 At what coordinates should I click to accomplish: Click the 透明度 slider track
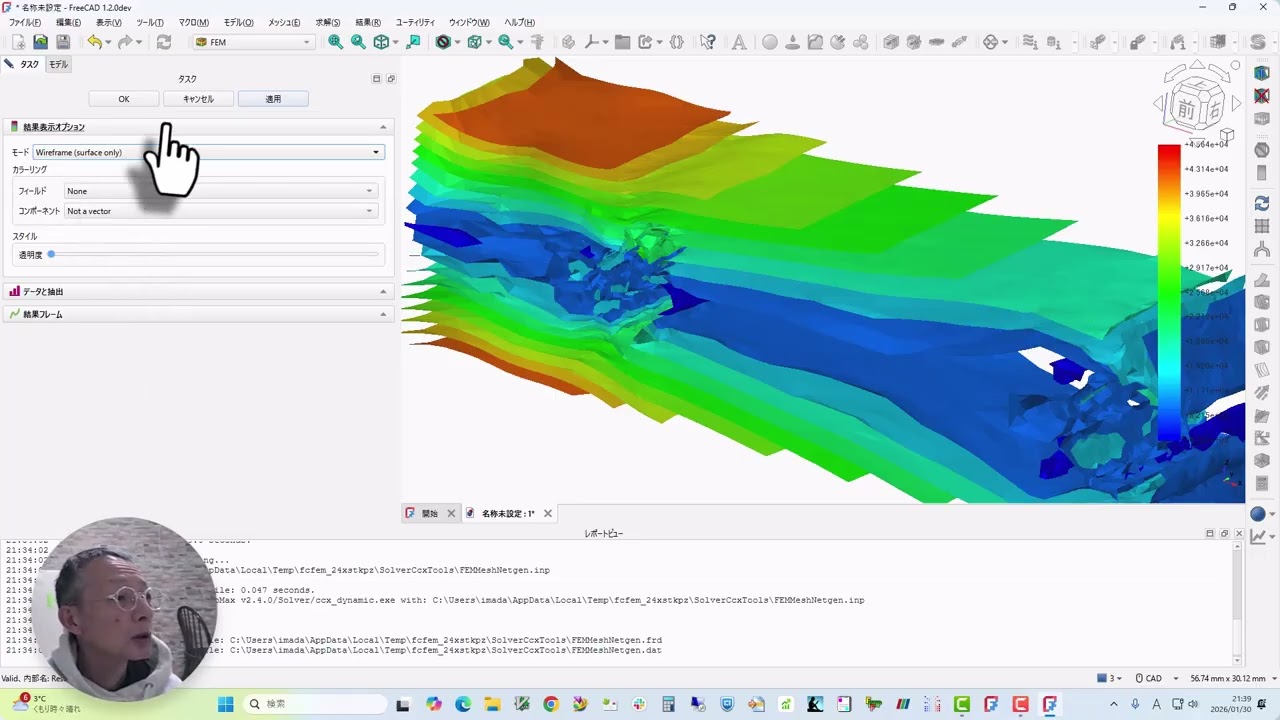click(215, 255)
